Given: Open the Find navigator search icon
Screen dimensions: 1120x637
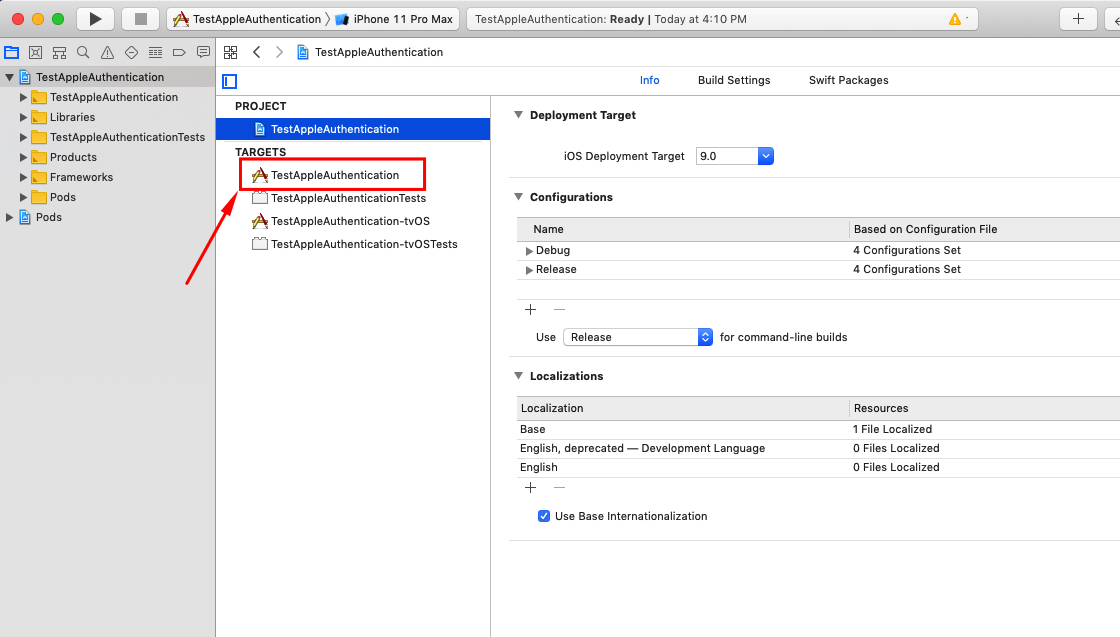Looking at the screenshot, I should tap(83, 52).
